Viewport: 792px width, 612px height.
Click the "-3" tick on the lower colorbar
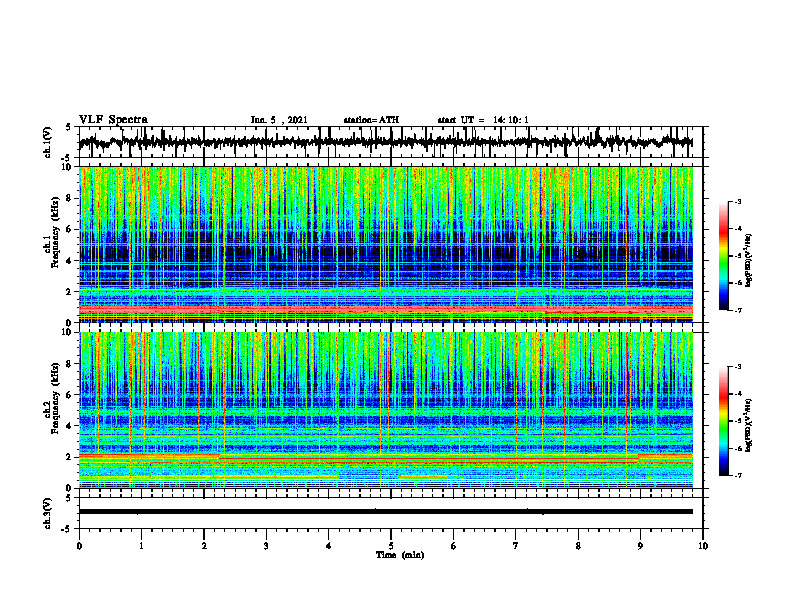point(738,367)
